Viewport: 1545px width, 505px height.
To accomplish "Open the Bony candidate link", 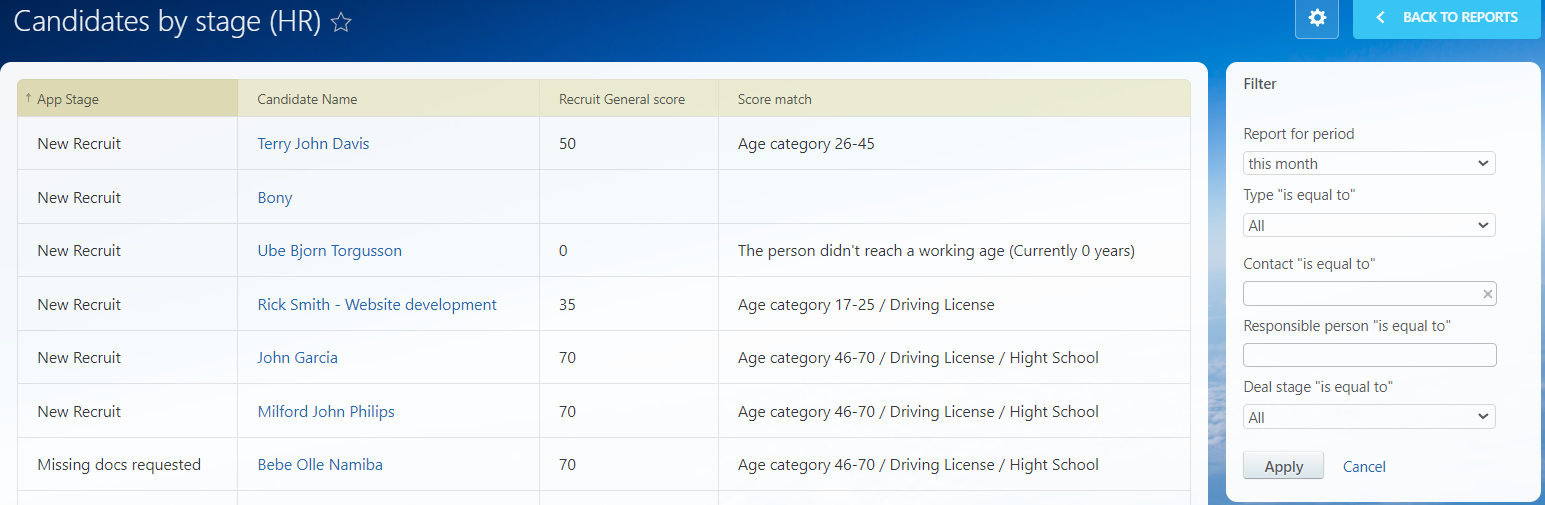I will [275, 198].
